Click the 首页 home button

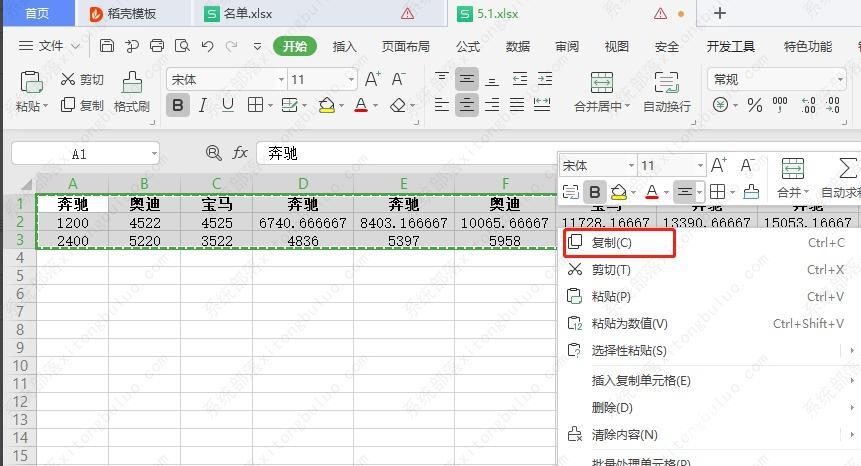(38, 13)
